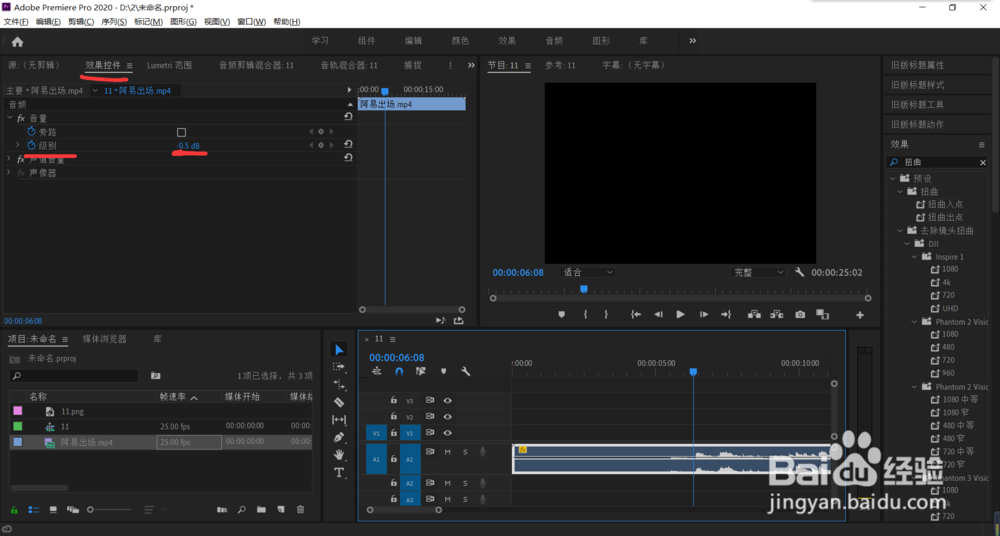Clear Effects search field with X

pyautogui.click(x=983, y=163)
